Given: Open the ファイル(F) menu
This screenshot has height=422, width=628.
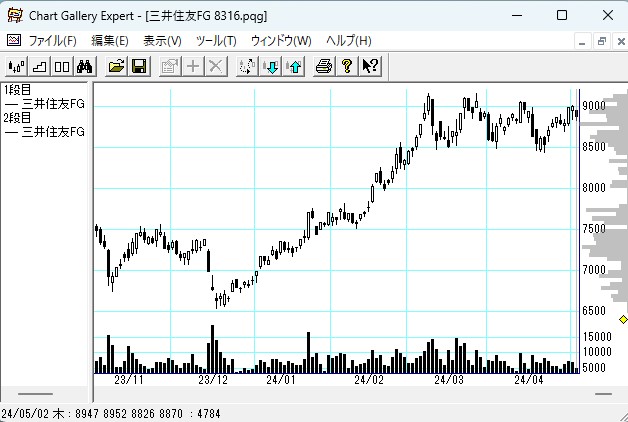Looking at the screenshot, I should (x=52, y=41).
